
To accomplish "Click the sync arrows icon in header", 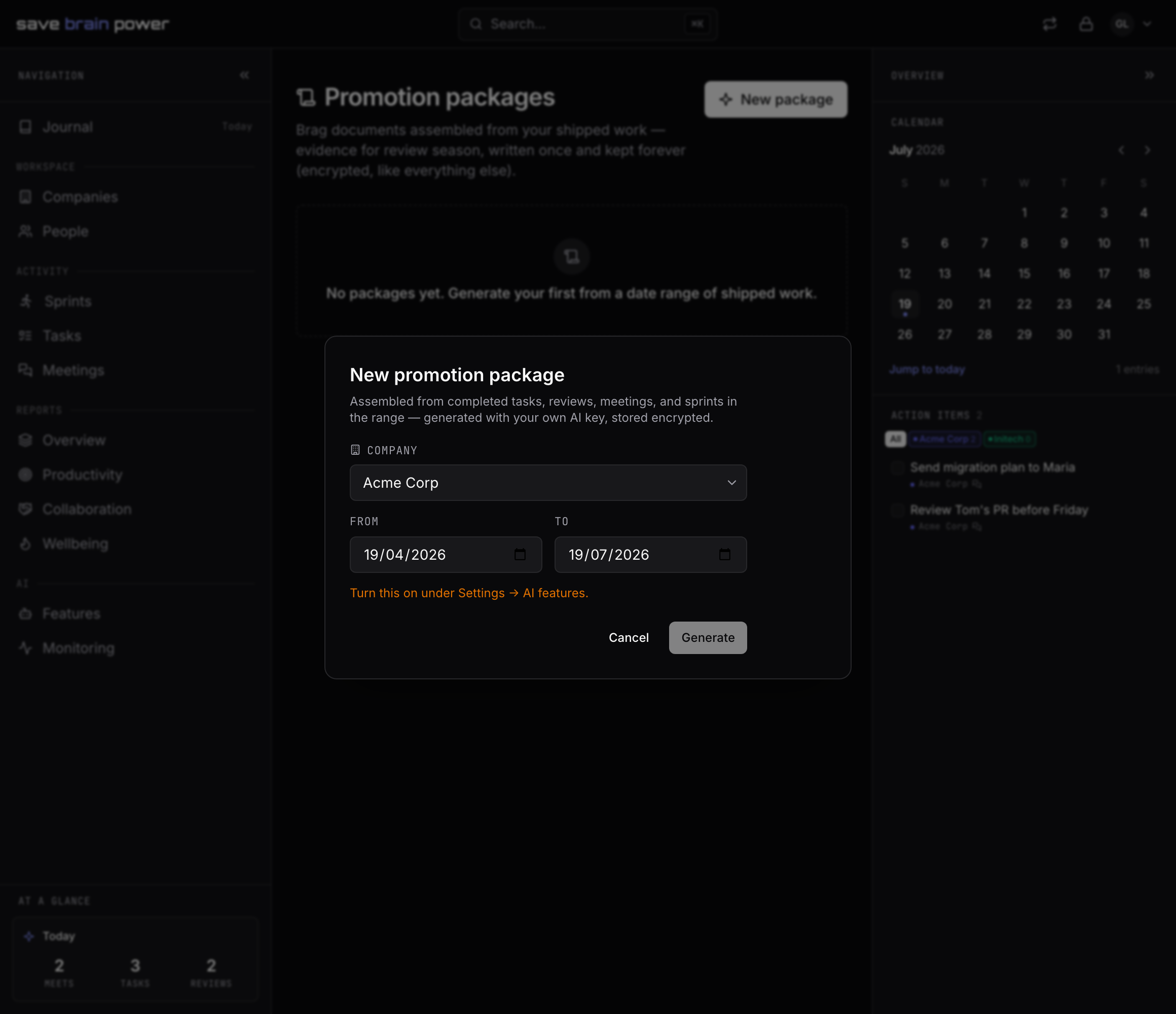I will pos(1049,24).
